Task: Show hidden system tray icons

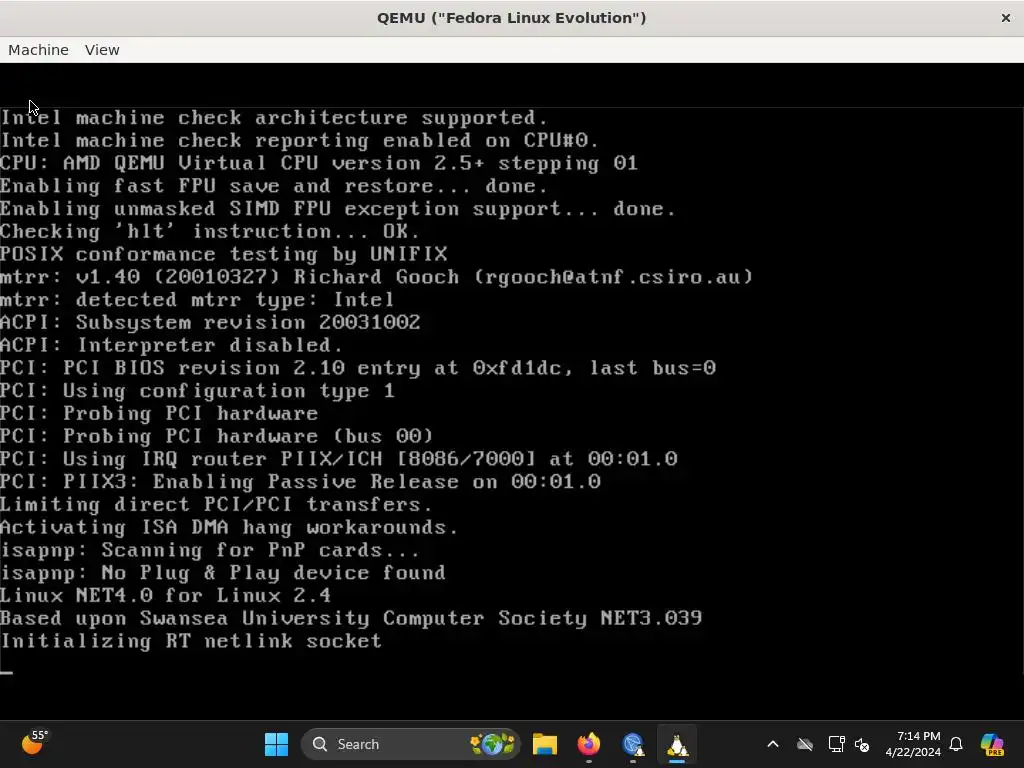Action: [773, 744]
